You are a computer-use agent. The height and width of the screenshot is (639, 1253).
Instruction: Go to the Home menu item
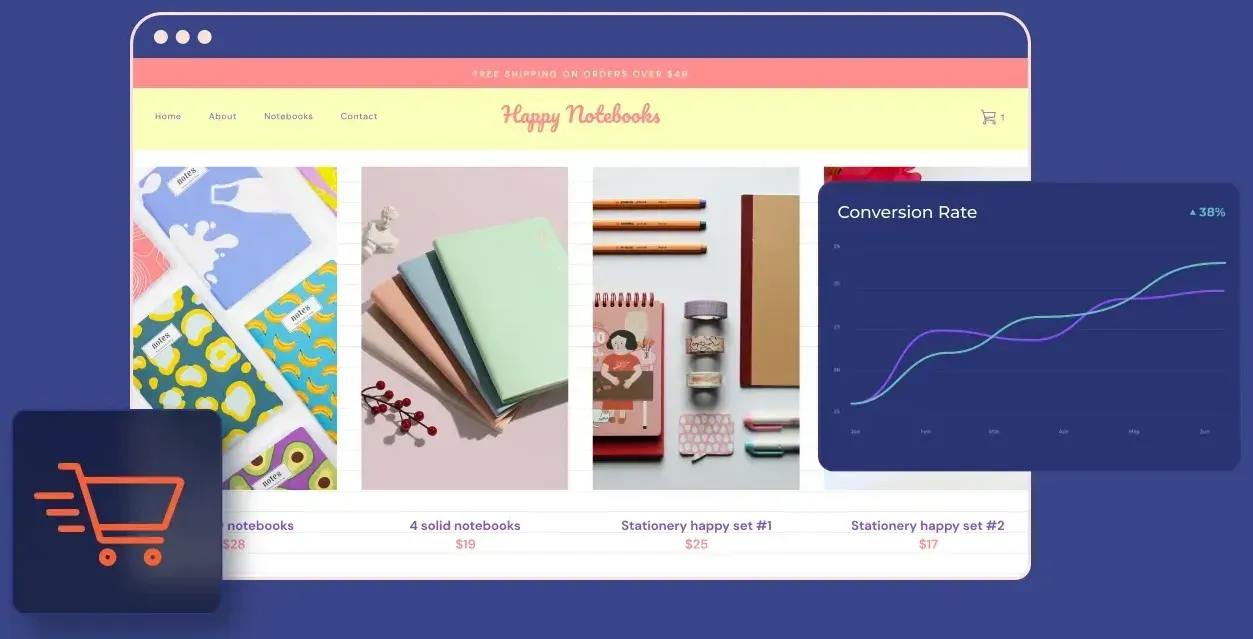[168, 116]
